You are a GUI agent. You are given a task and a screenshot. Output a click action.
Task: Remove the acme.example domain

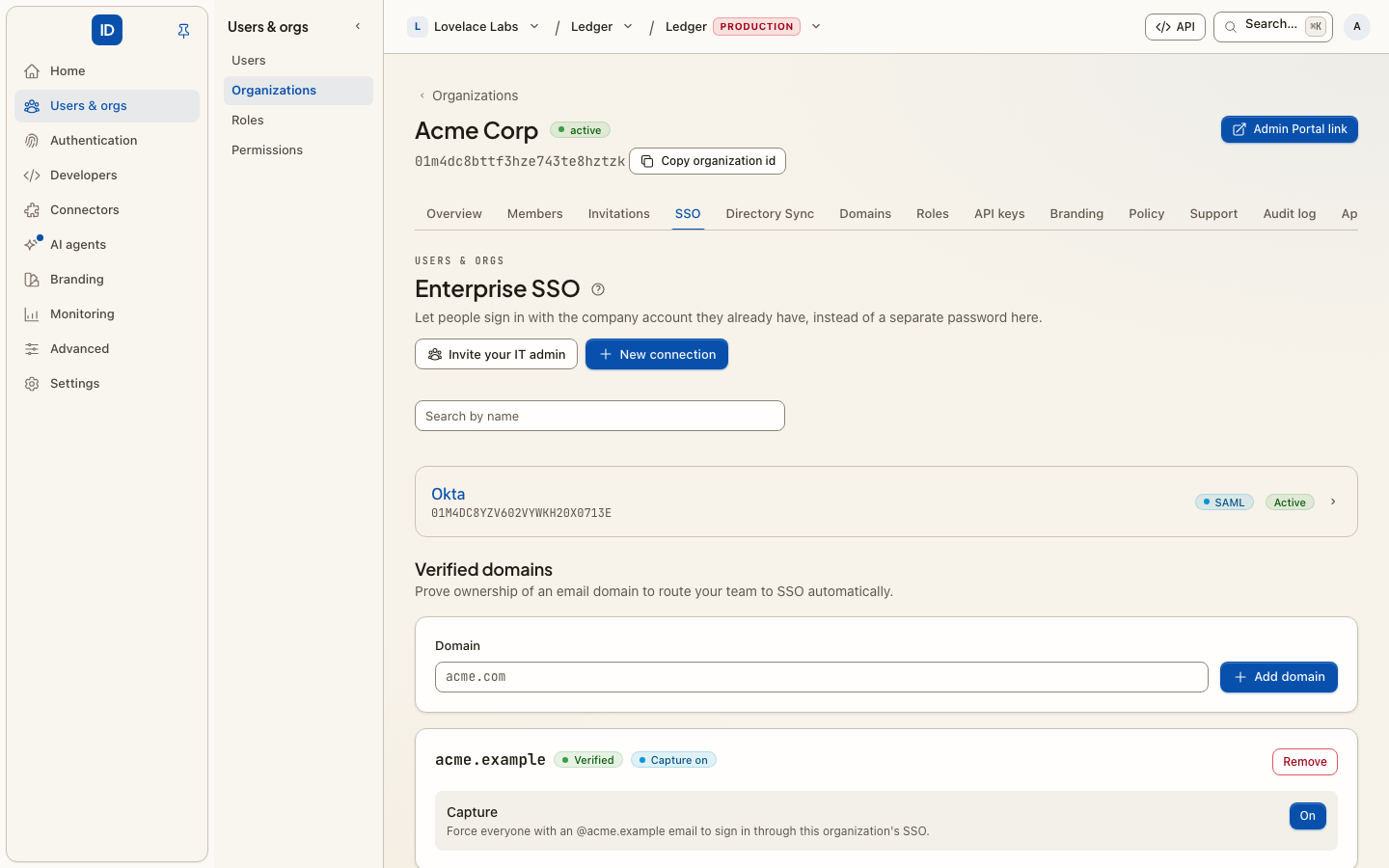(x=1305, y=762)
